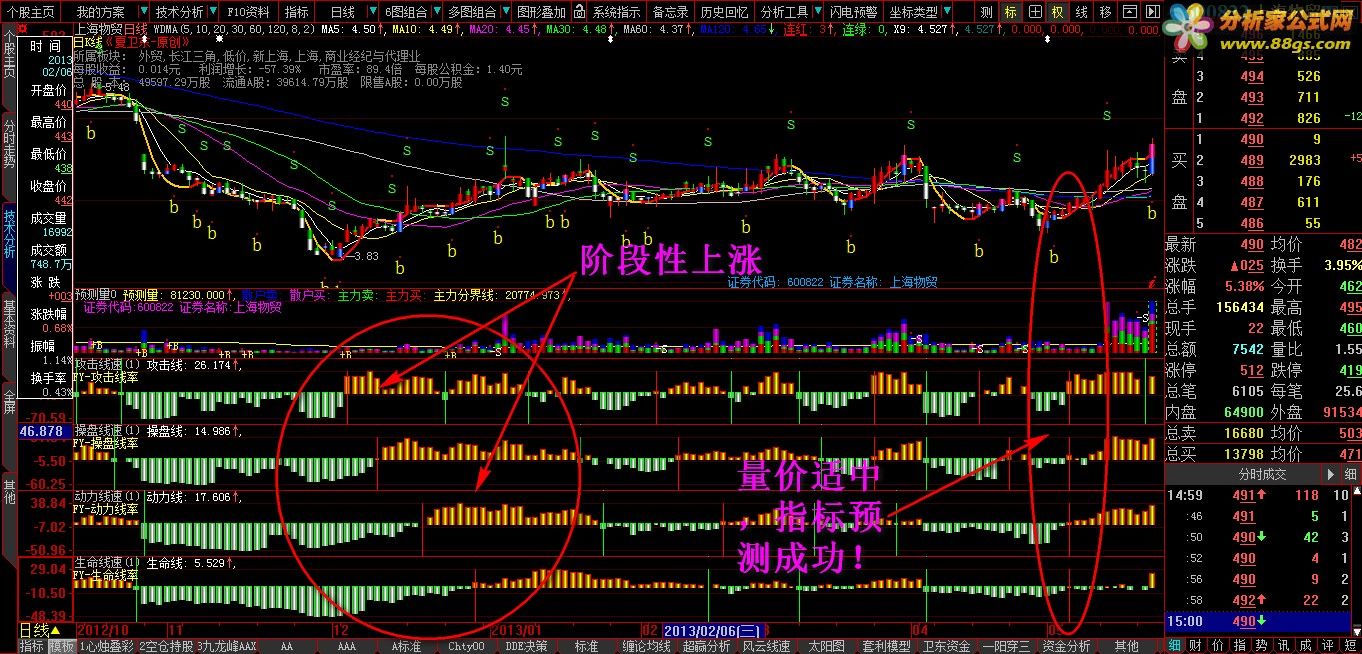Toggle the 标 button in top toolbar
Image resolution: width=1362 pixels, height=654 pixels.
[1011, 12]
